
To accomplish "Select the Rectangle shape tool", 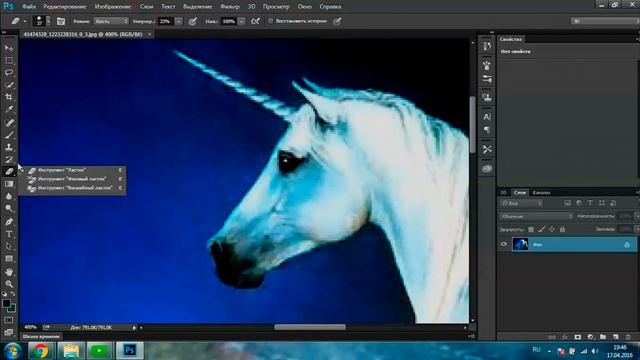I will [9, 259].
